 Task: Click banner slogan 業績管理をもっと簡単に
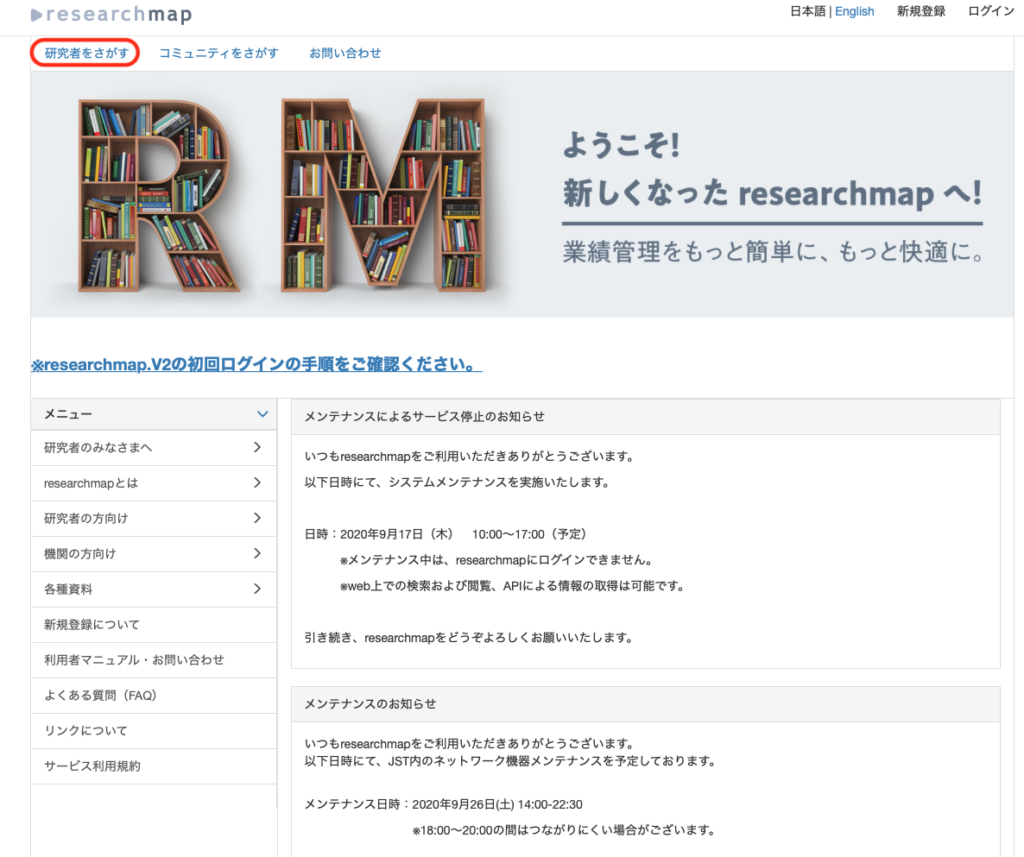pos(774,251)
